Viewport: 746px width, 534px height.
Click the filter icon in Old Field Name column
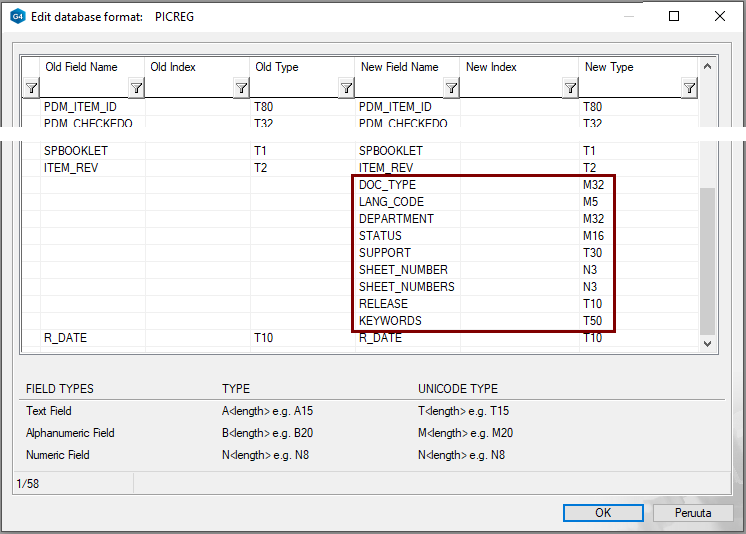[136, 88]
